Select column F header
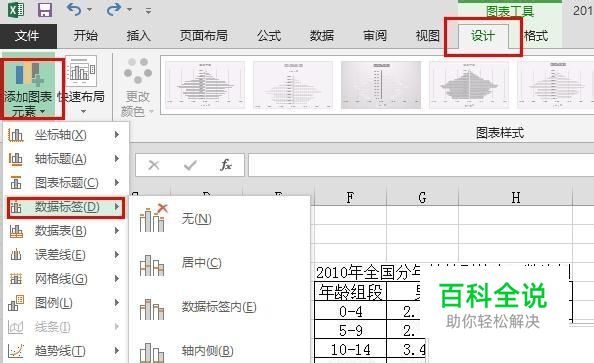594x363 pixels. pos(350,197)
